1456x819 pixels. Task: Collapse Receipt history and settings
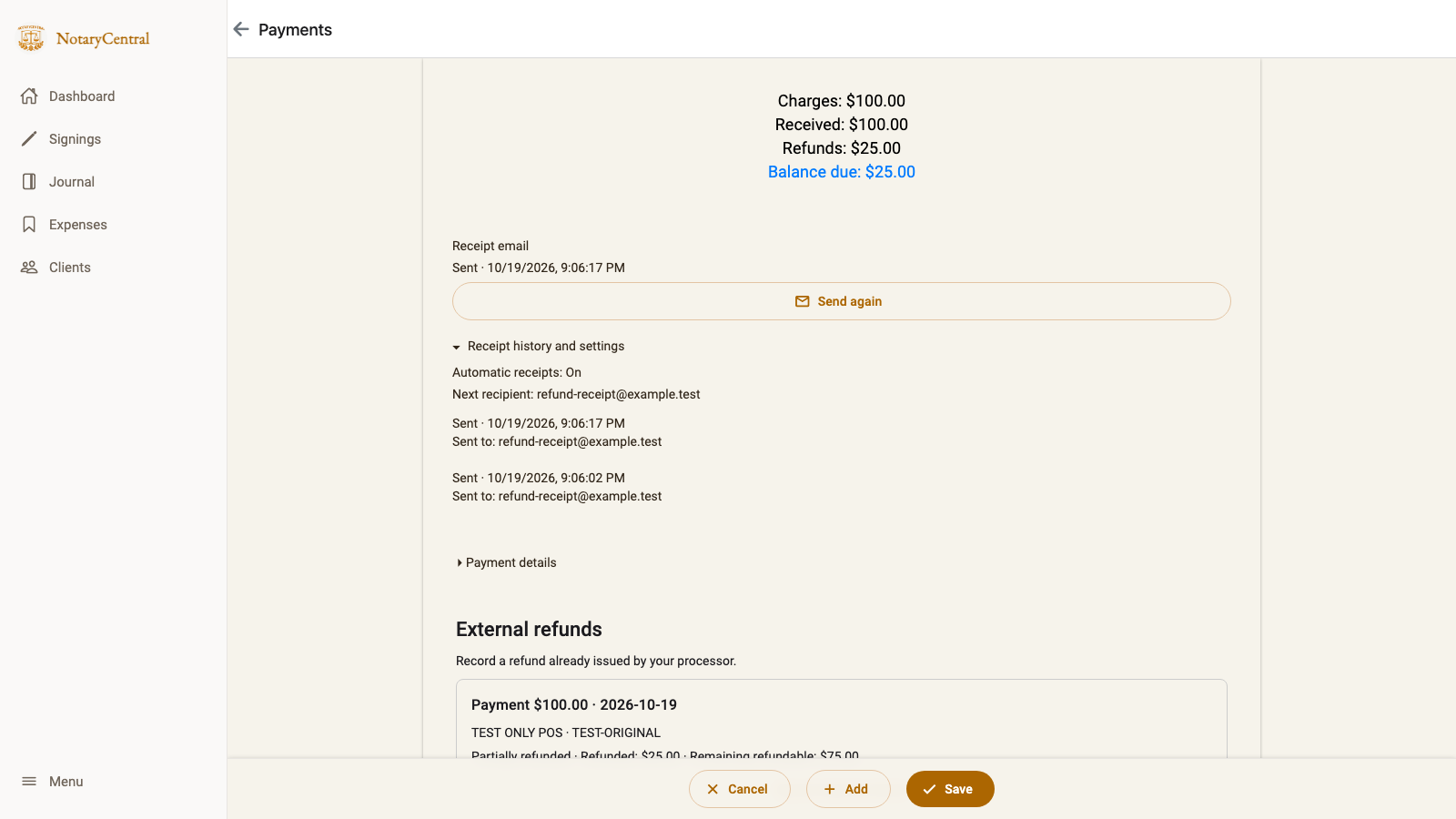[539, 346]
